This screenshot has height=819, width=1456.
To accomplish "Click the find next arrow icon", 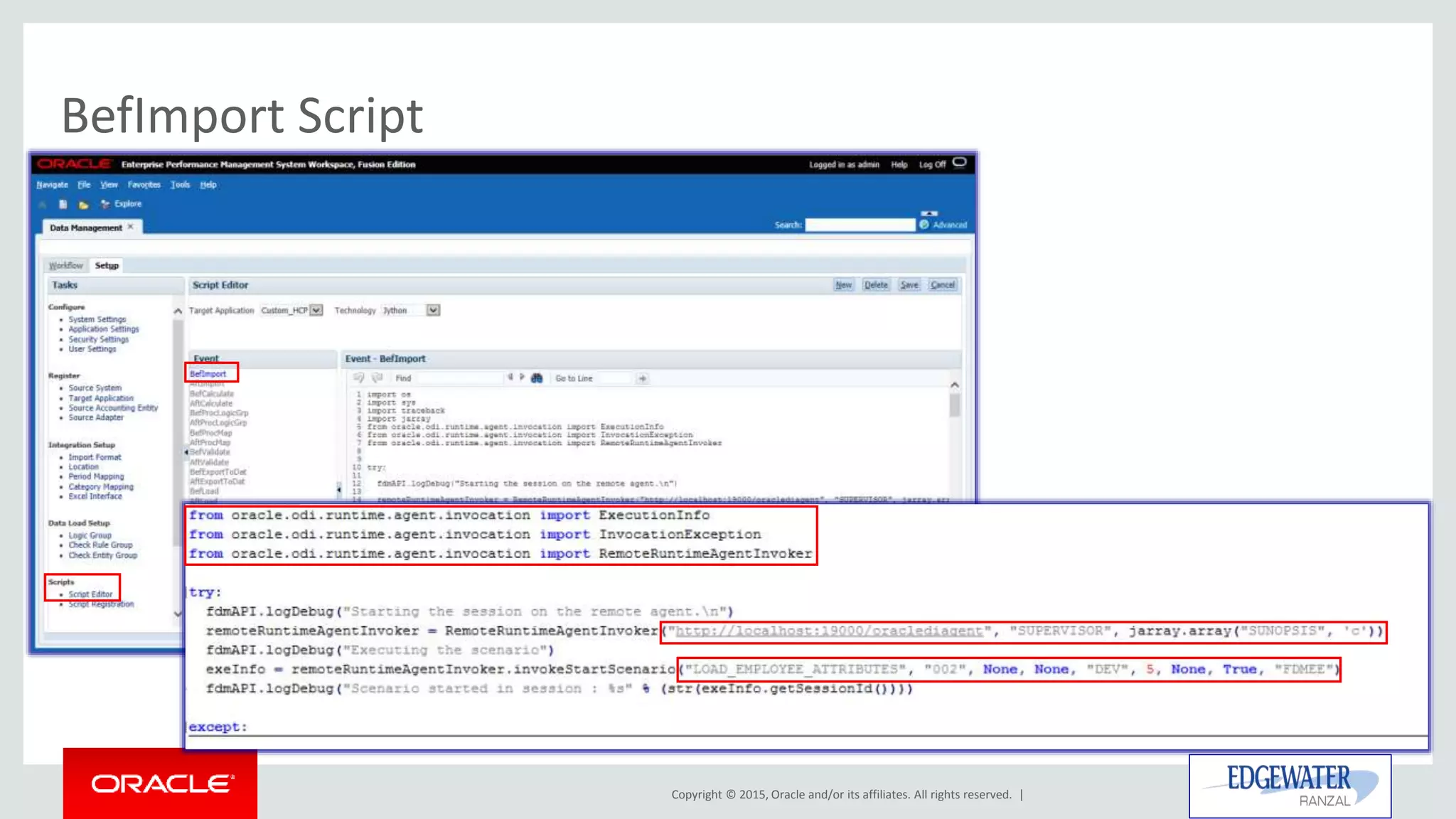I will click(x=522, y=378).
